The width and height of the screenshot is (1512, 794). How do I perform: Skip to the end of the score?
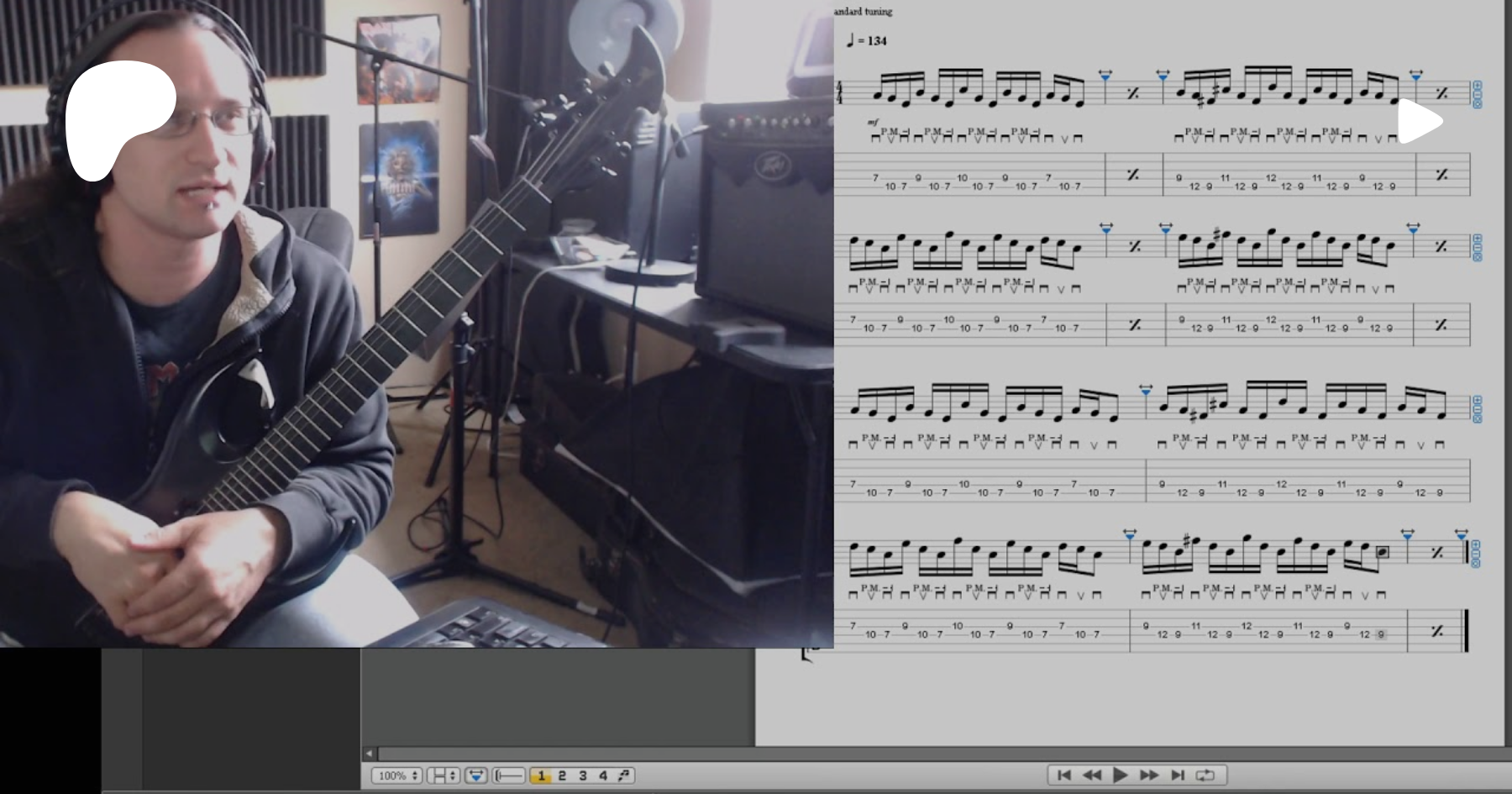tap(1178, 776)
